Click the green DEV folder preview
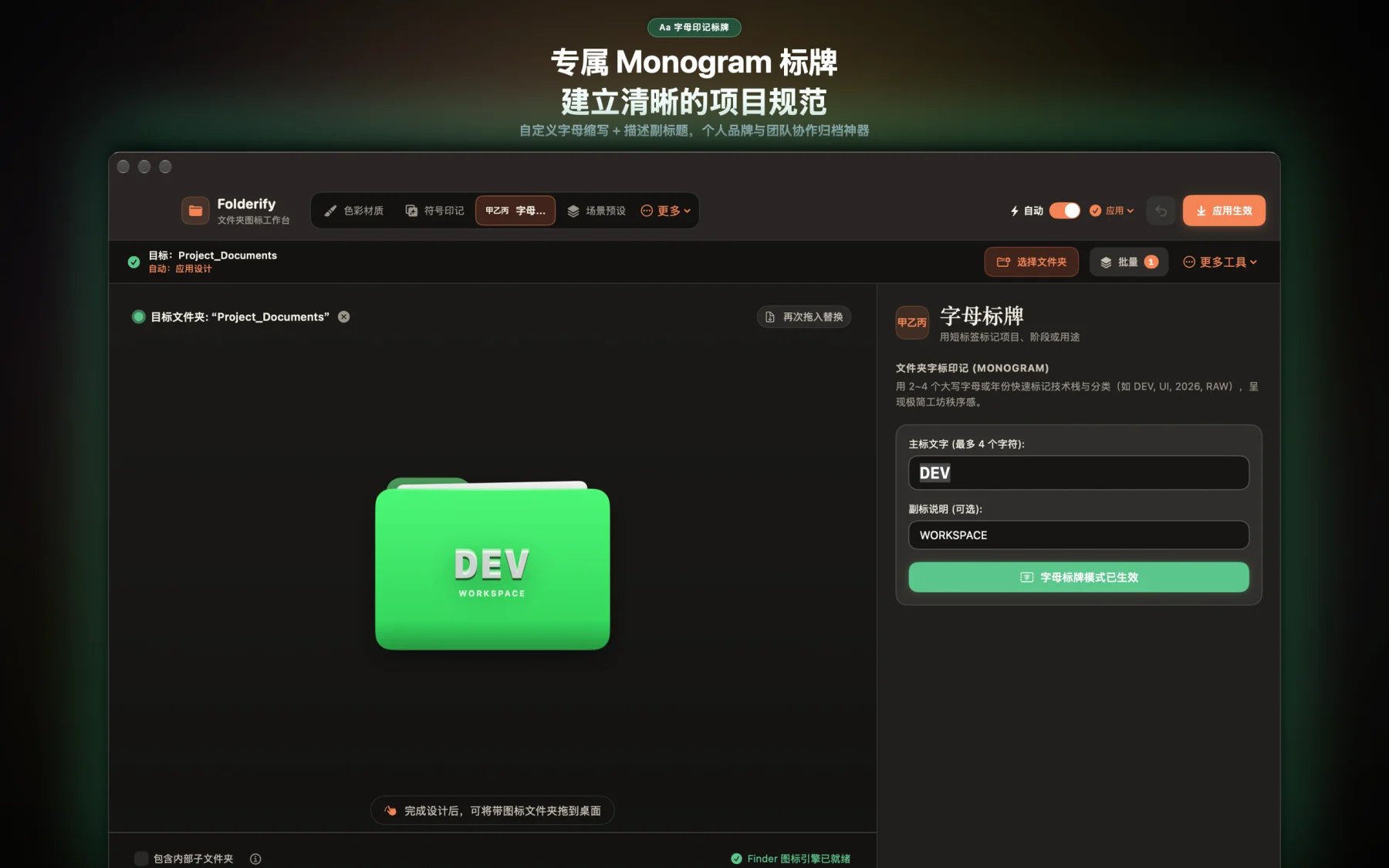Screen dimensions: 1389x868 (492, 565)
